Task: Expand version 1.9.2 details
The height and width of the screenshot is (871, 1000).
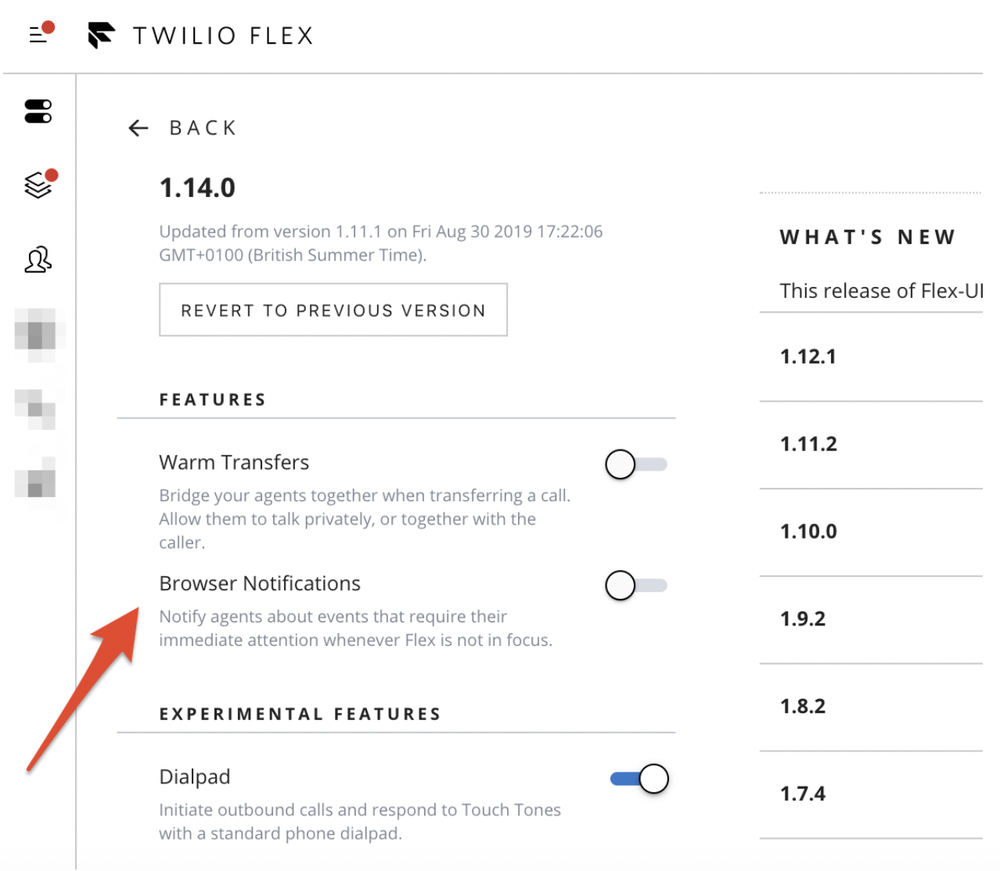Action: click(803, 619)
